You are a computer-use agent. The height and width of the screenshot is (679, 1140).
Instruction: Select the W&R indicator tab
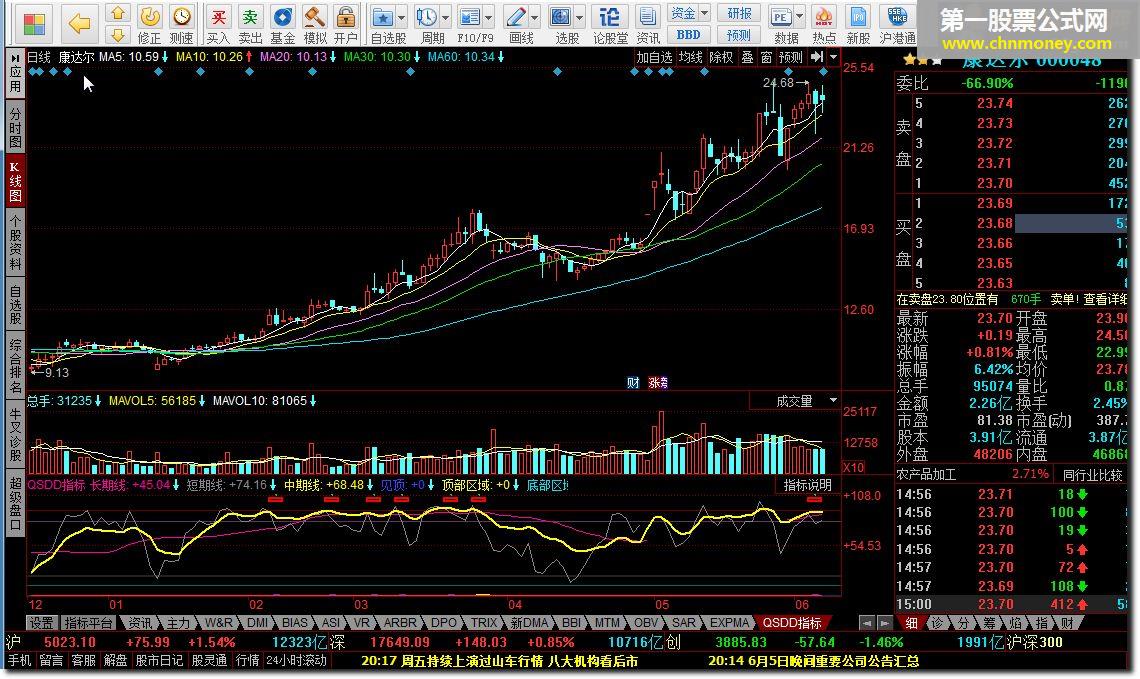[x=218, y=623]
